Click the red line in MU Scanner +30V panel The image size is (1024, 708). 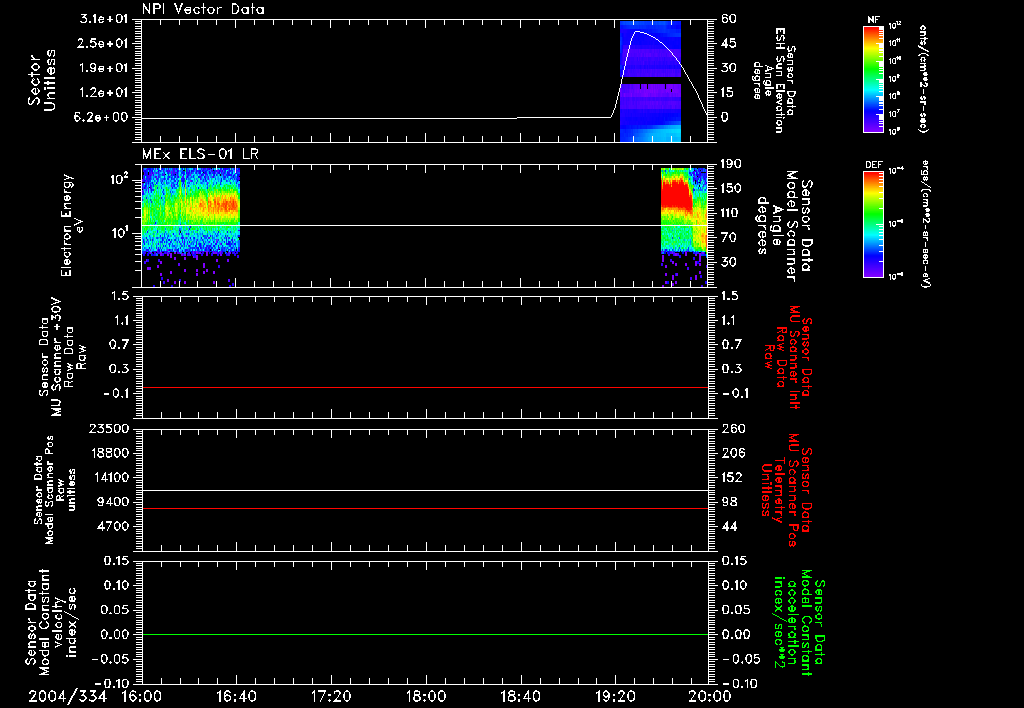pyautogui.click(x=425, y=387)
